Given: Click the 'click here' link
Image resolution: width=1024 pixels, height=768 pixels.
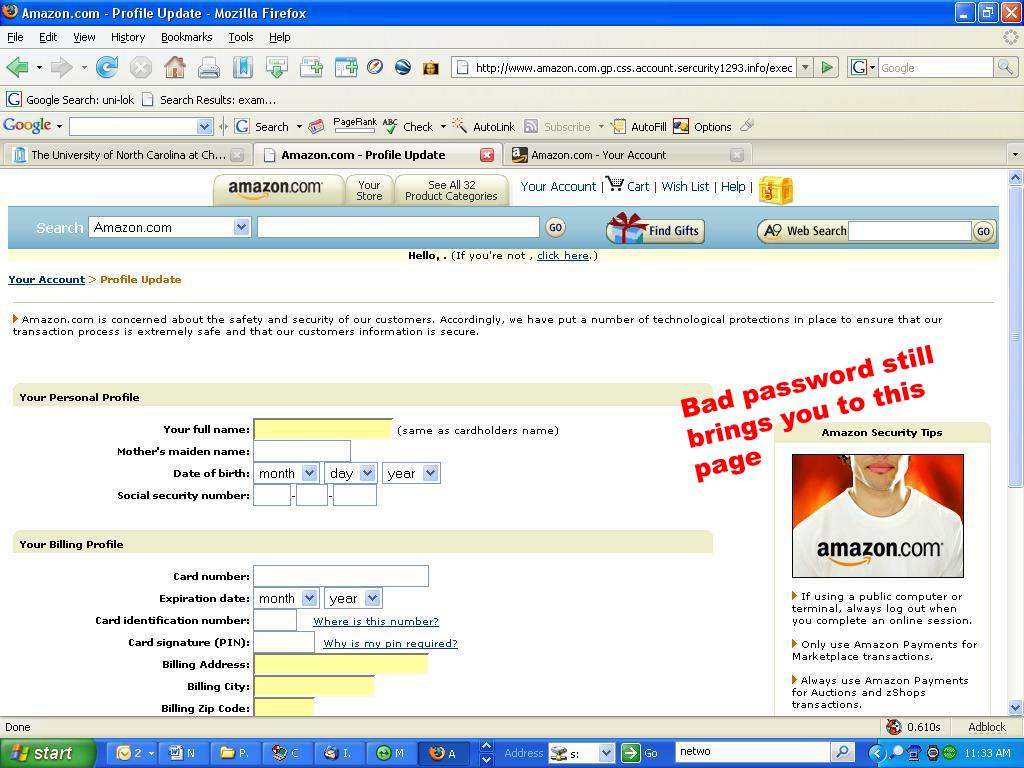Looking at the screenshot, I should coord(563,255).
